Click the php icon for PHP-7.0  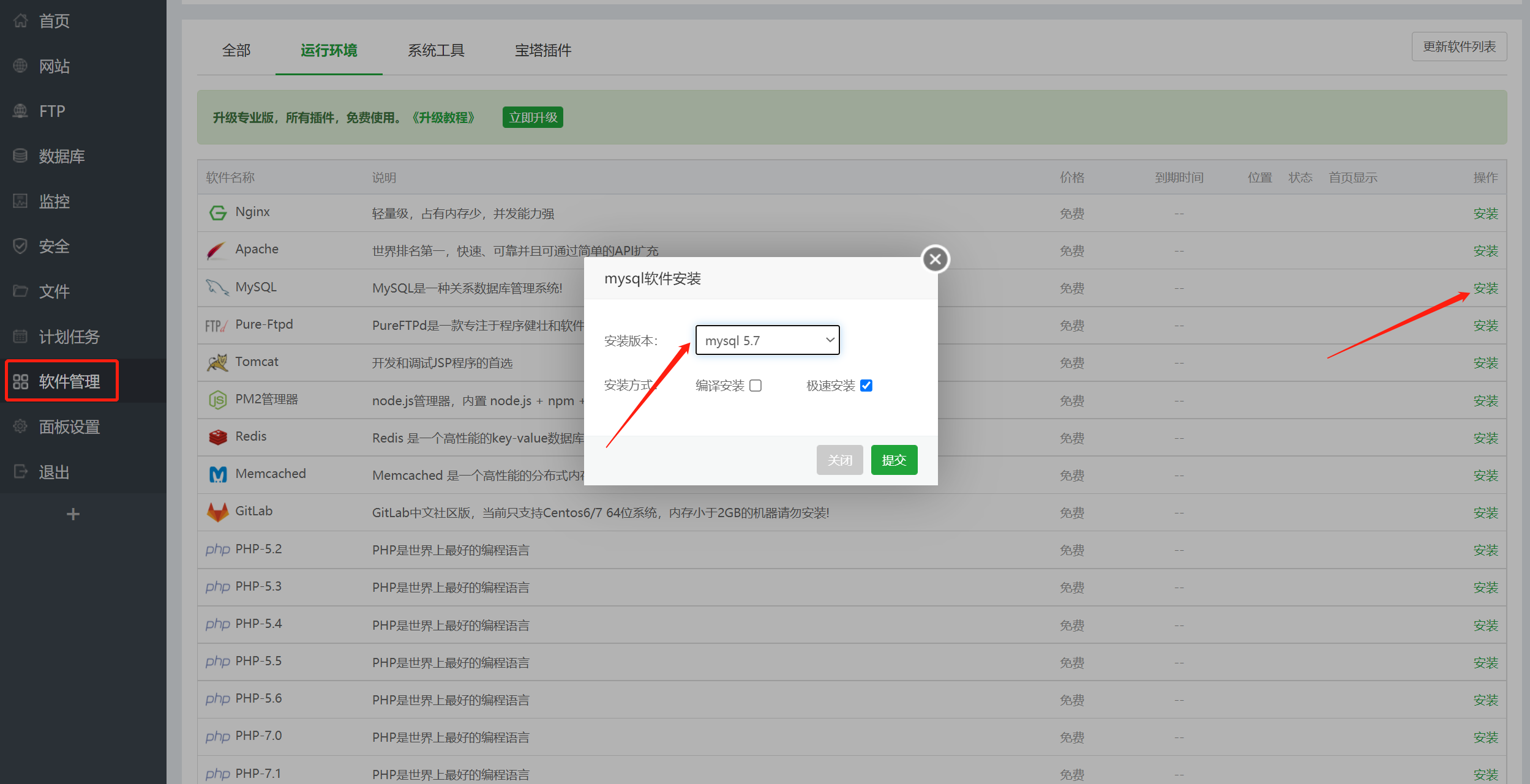pos(217,736)
